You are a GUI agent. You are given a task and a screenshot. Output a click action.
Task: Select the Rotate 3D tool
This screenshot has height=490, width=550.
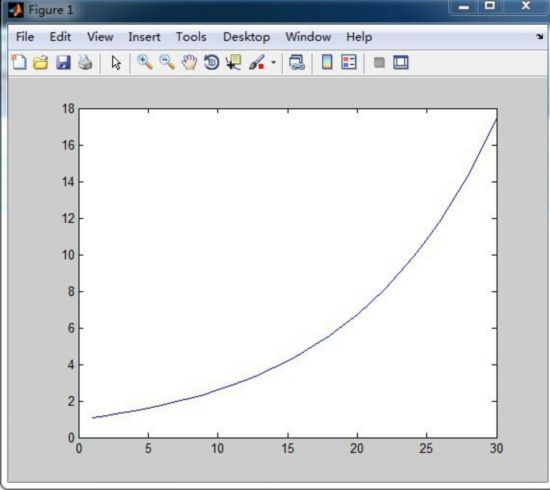212,63
